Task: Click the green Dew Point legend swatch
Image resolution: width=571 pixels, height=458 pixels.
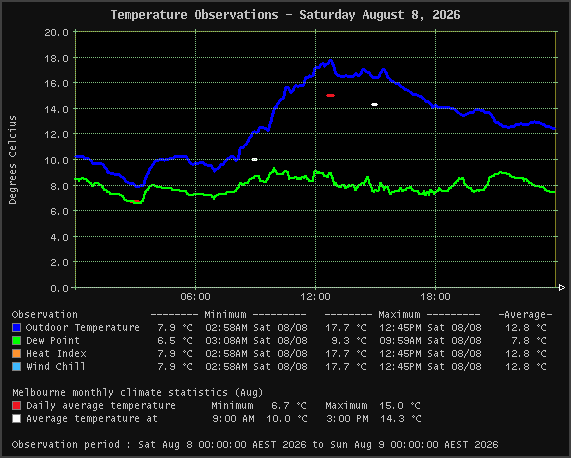Action: pos(16,341)
